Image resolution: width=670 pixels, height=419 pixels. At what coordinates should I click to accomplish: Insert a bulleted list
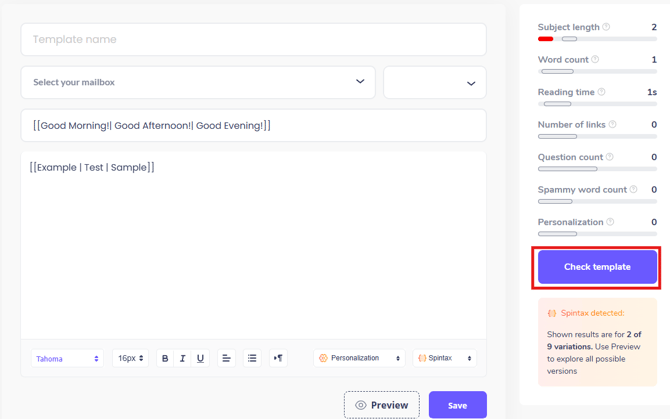pos(252,358)
